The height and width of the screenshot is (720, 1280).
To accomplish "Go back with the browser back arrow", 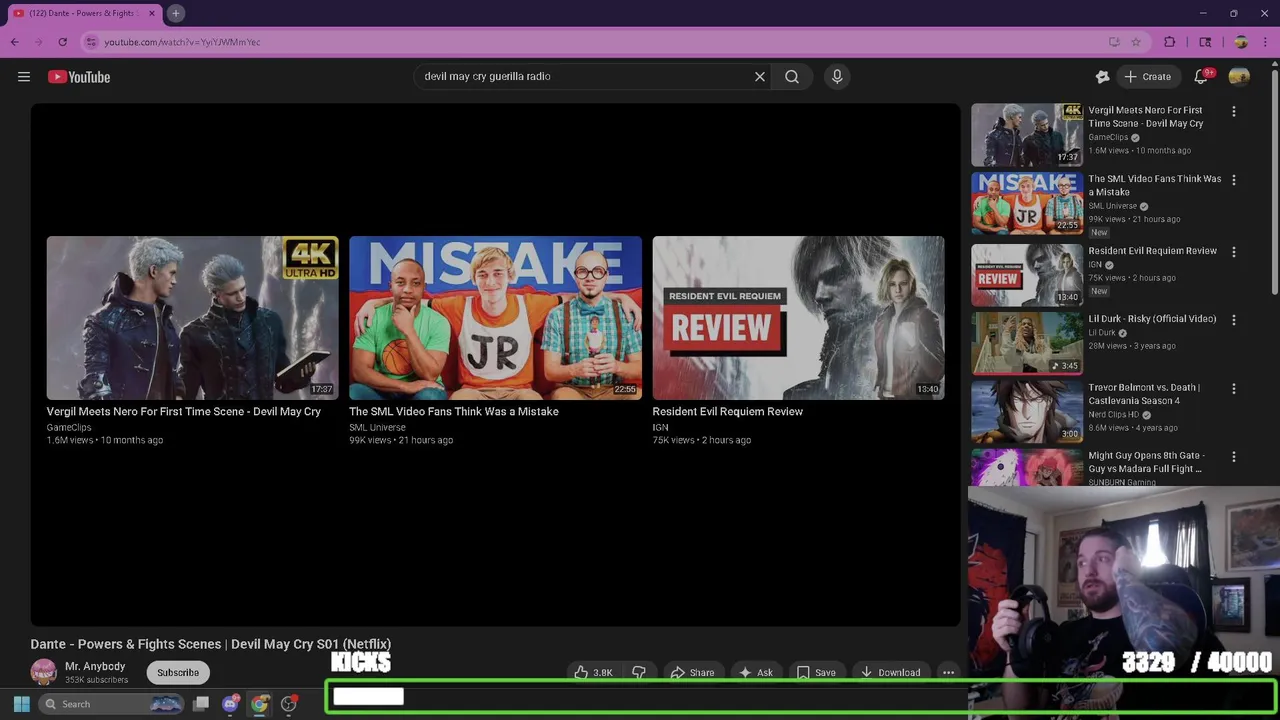I will [14, 42].
